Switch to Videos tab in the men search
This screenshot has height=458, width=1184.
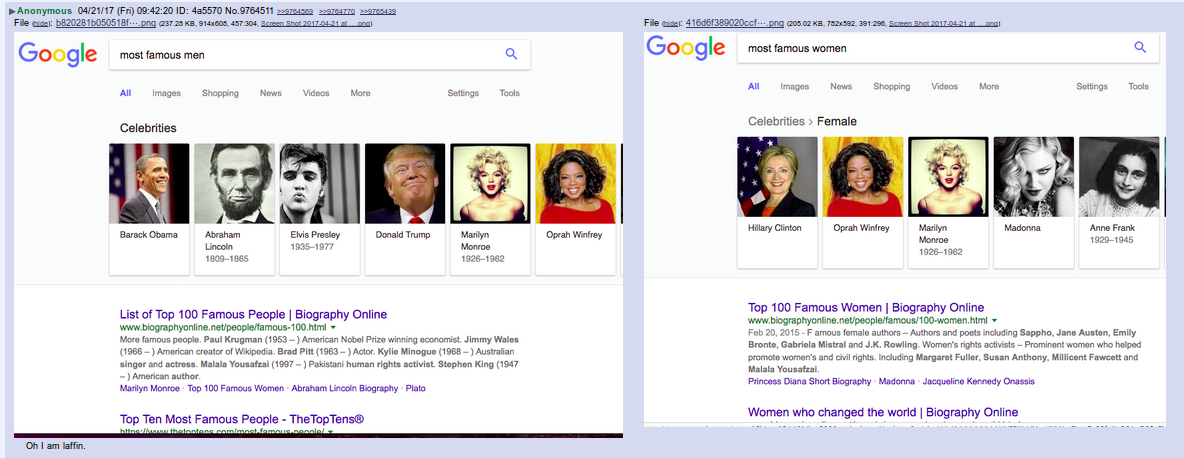[316, 94]
